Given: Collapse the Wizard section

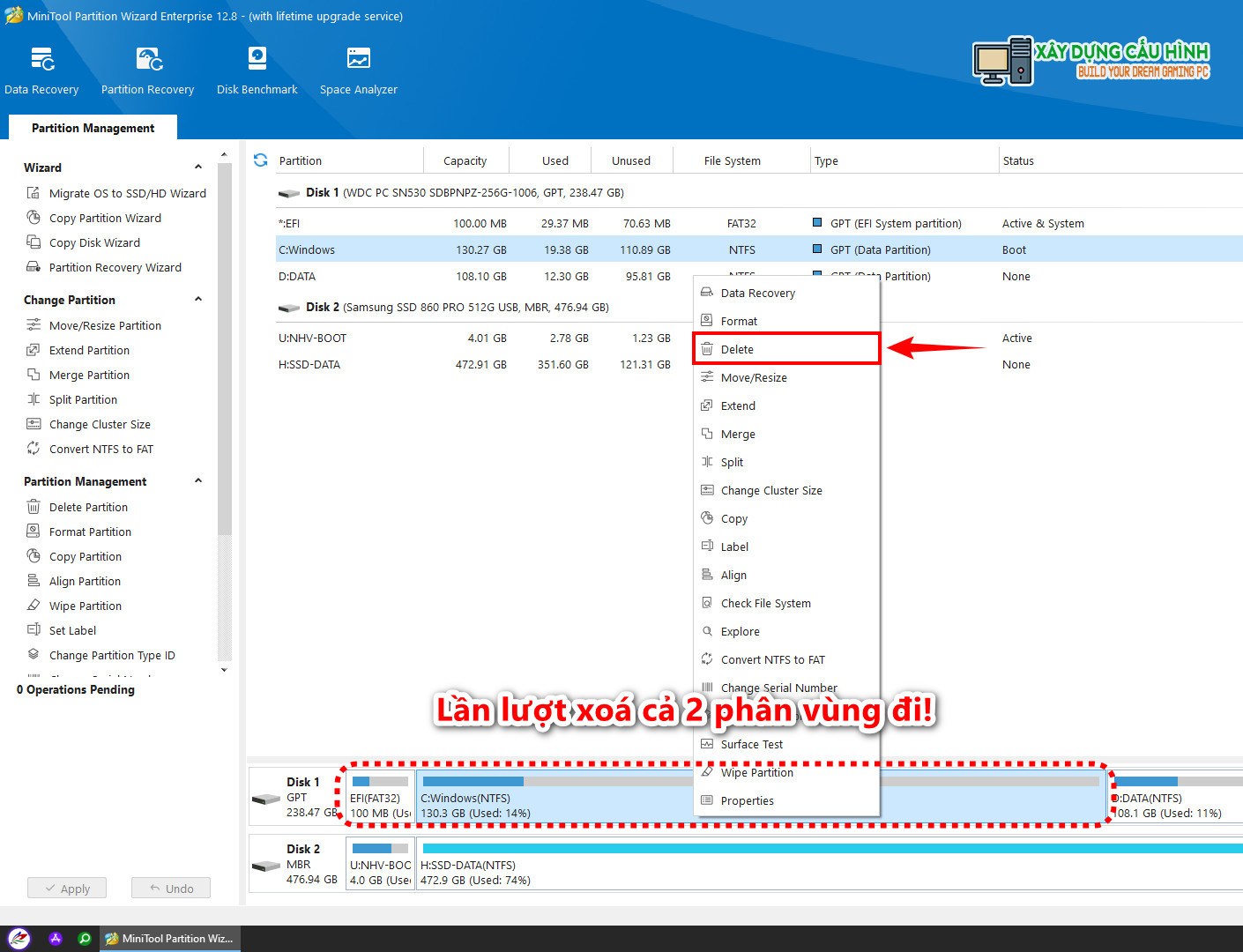Looking at the screenshot, I should click(198, 167).
